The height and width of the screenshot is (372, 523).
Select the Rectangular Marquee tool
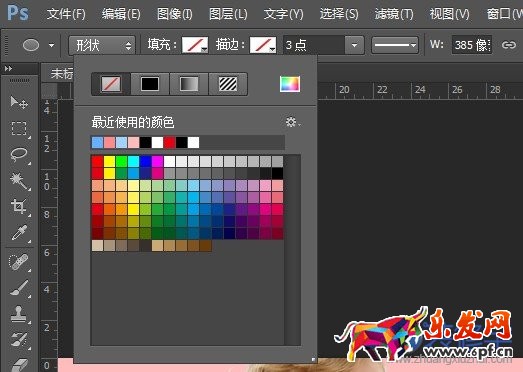pyautogui.click(x=19, y=128)
